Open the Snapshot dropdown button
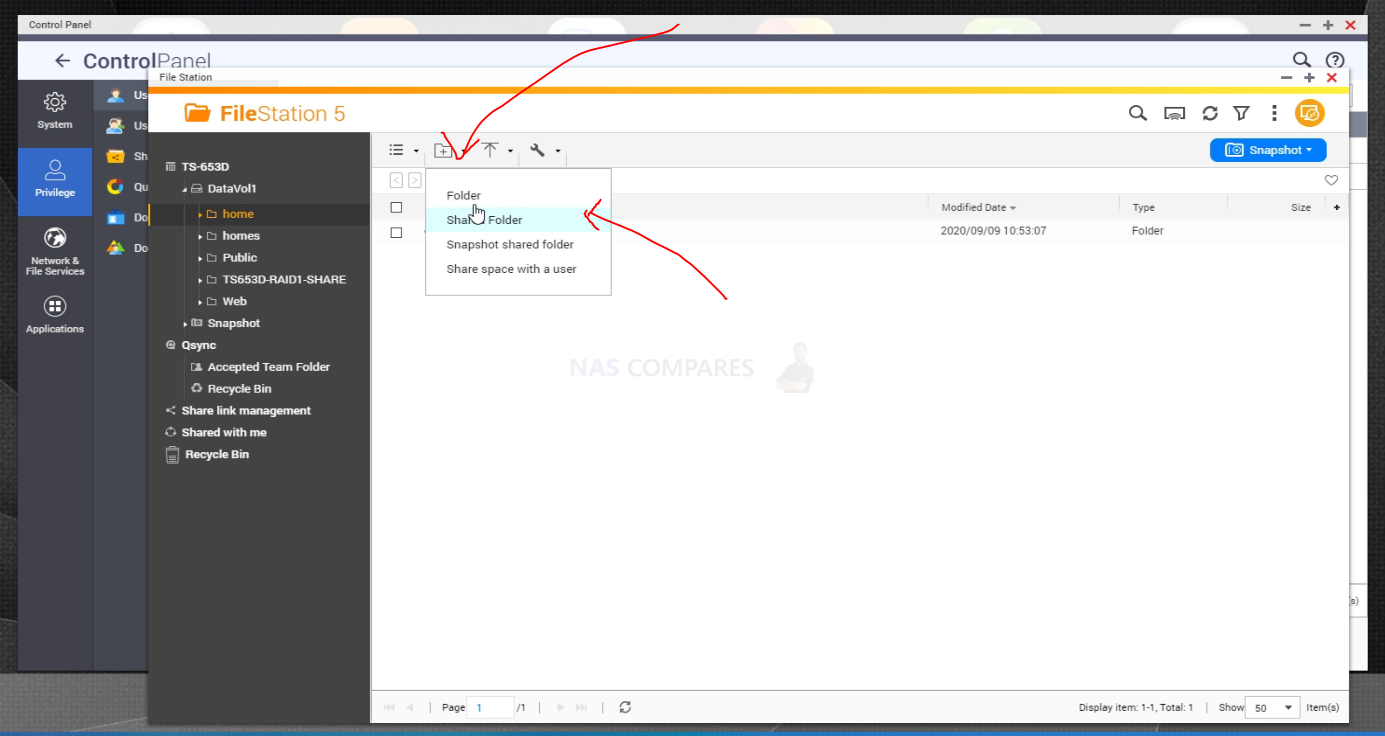 pos(1268,150)
